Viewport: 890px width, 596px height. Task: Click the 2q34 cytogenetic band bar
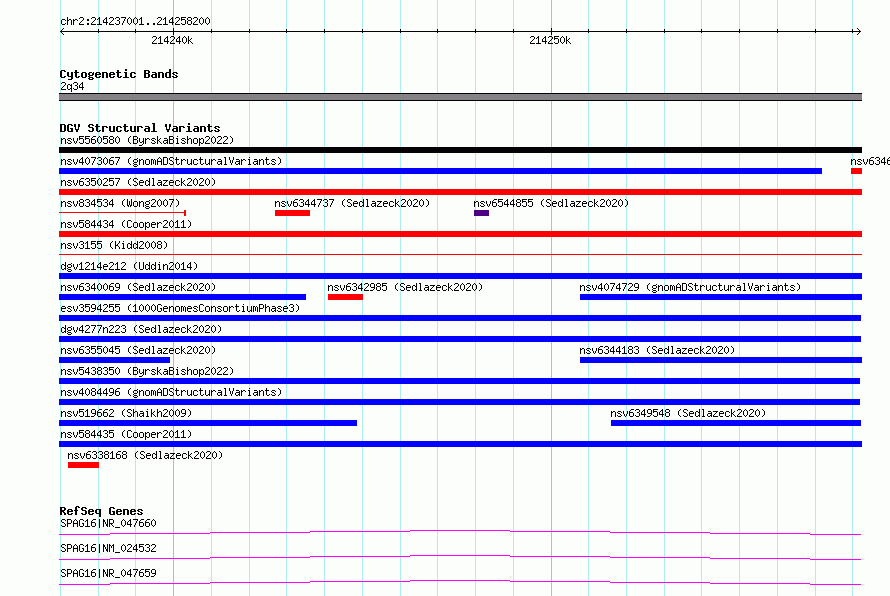tap(460, 97)
